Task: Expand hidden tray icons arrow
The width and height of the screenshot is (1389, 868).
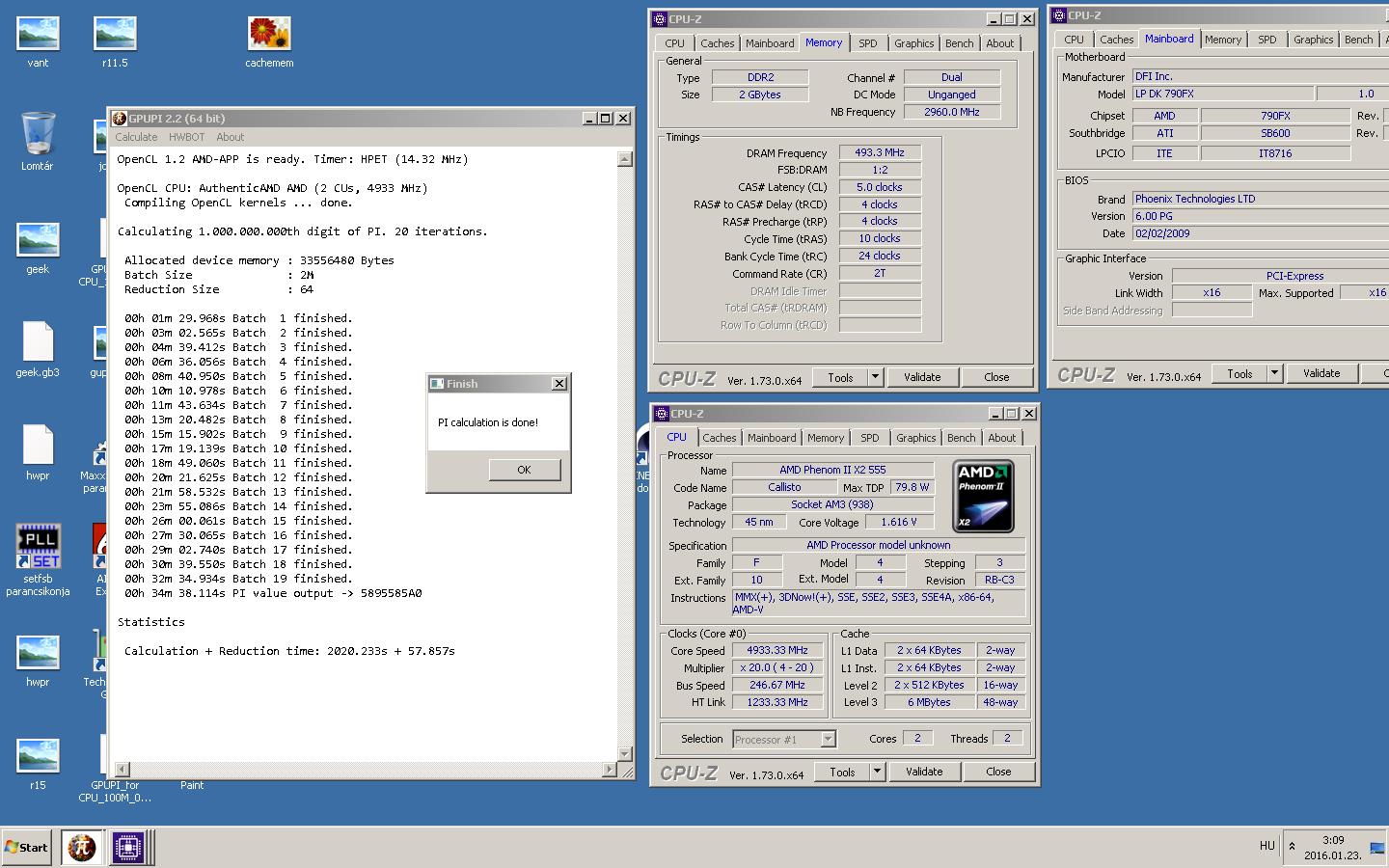Action: tap(1292, 846)
